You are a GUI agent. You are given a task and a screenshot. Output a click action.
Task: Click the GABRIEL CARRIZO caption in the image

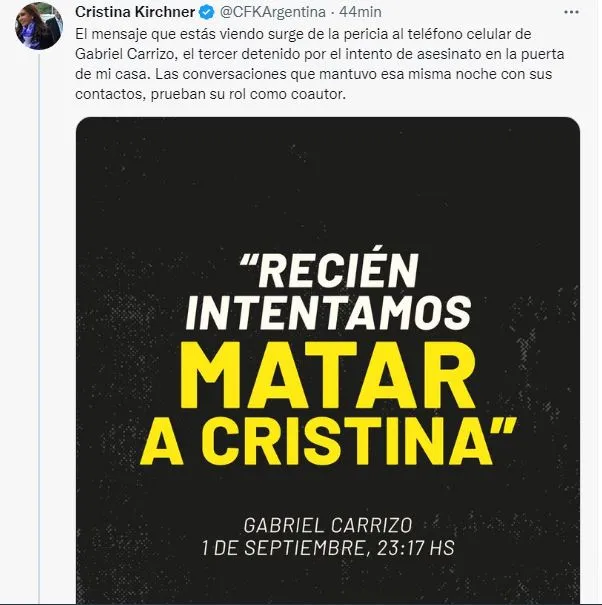point(328,526)
